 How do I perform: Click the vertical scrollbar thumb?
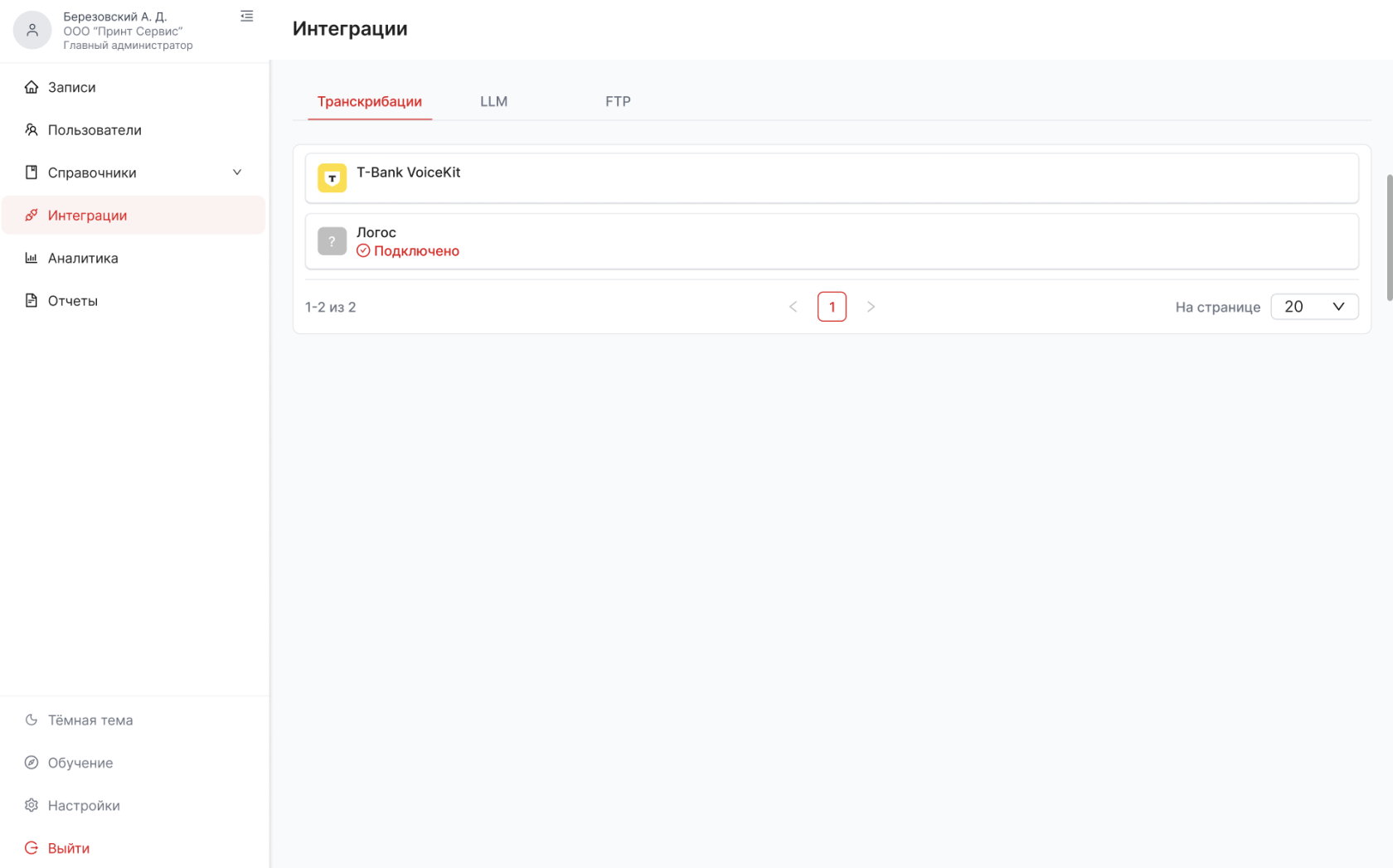1390,238
